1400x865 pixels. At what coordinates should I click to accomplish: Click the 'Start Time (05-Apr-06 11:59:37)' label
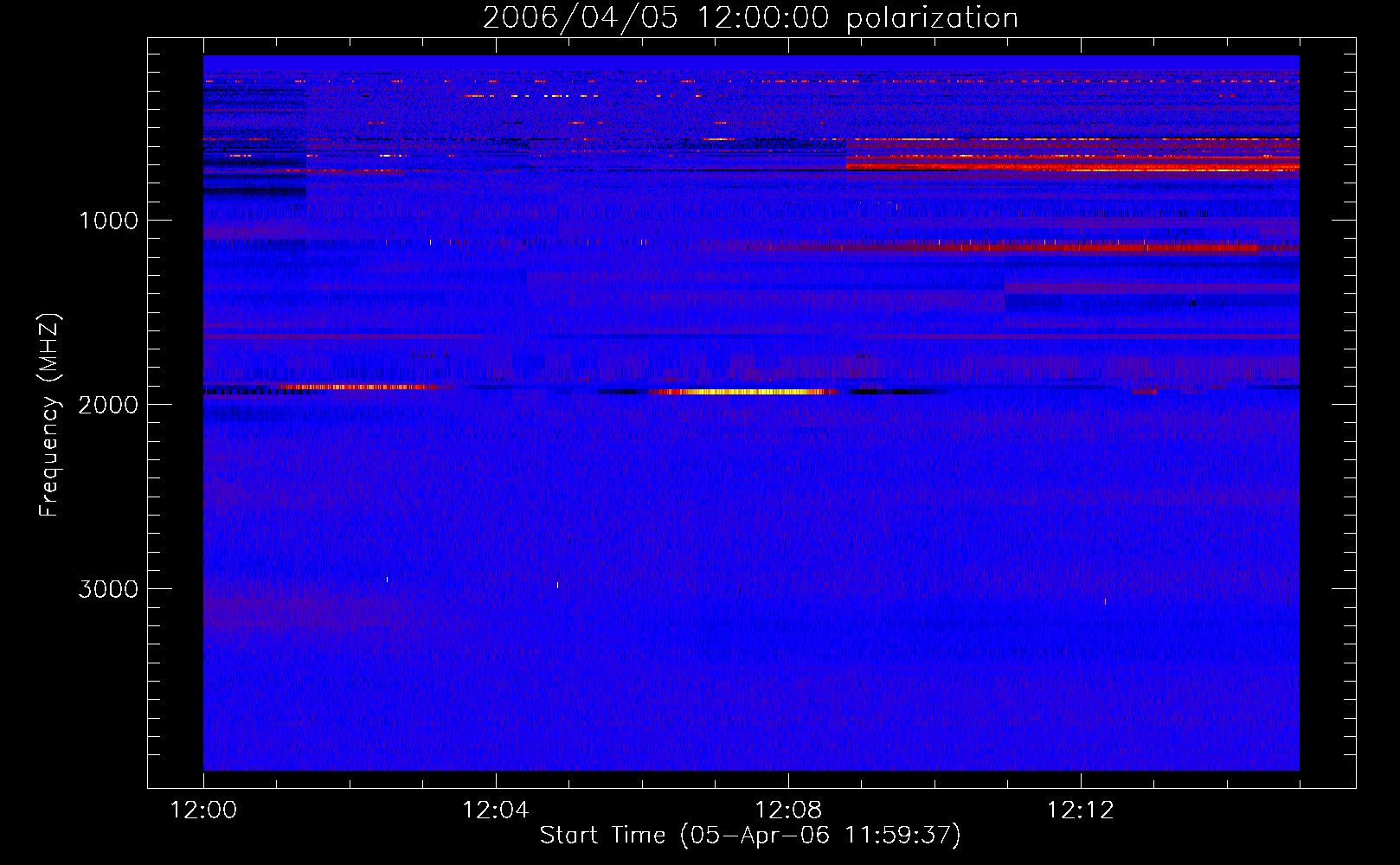click(750, 836)
